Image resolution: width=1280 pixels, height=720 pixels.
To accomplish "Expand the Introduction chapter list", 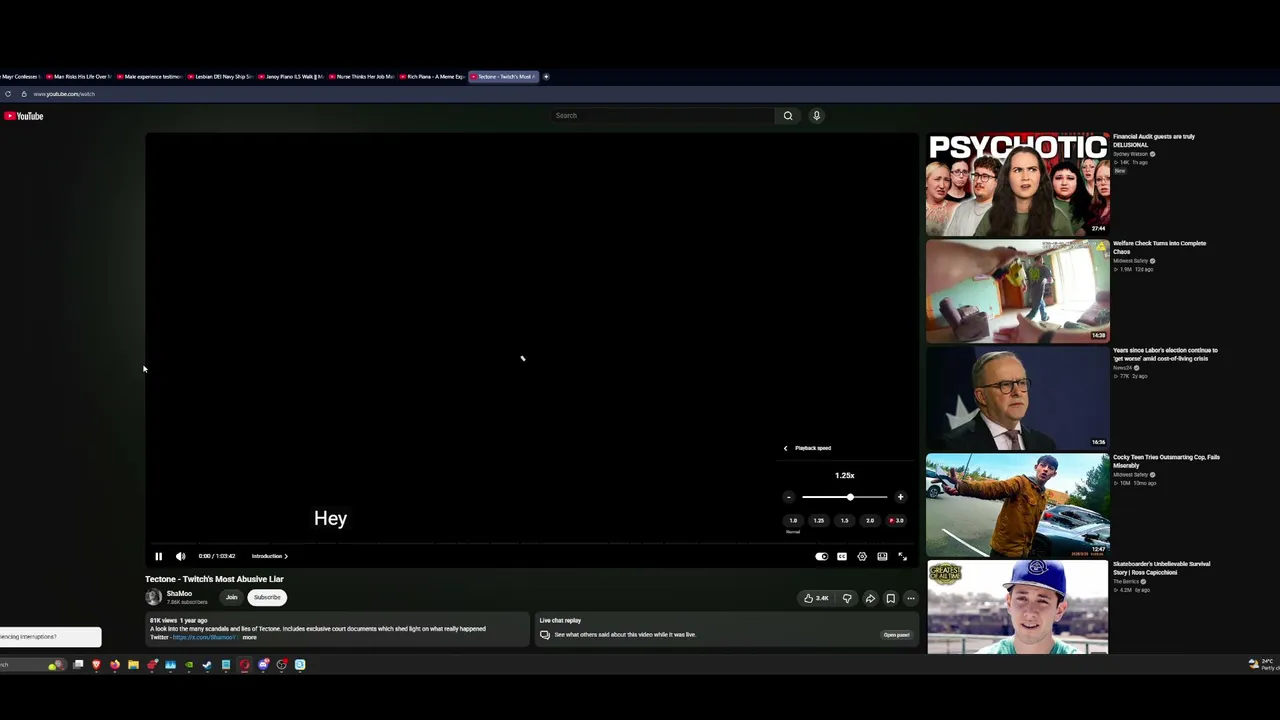I will tap(270, 556).
